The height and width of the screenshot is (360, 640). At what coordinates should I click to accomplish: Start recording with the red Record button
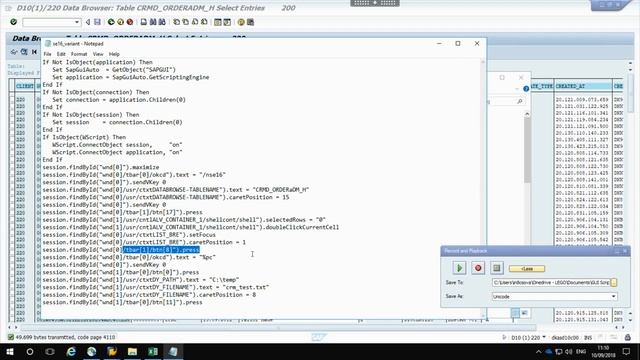point(478,268)
